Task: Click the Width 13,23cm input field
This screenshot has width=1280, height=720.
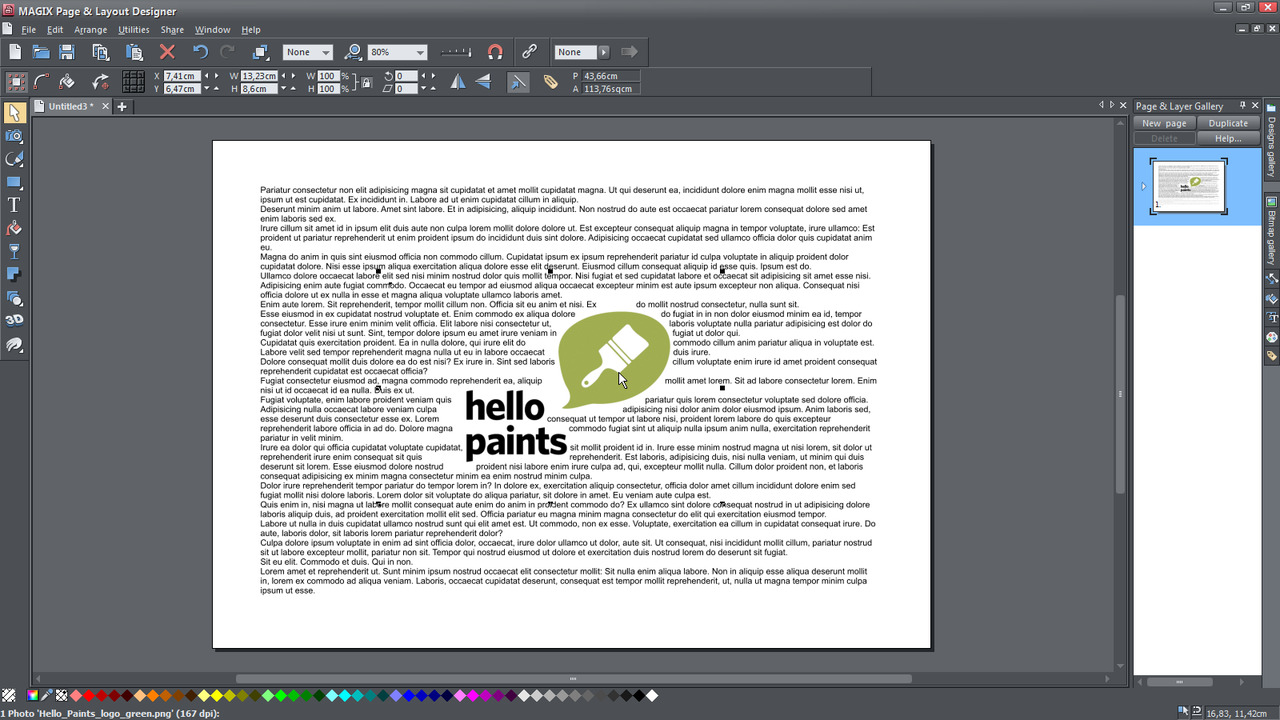Action: 259,76
